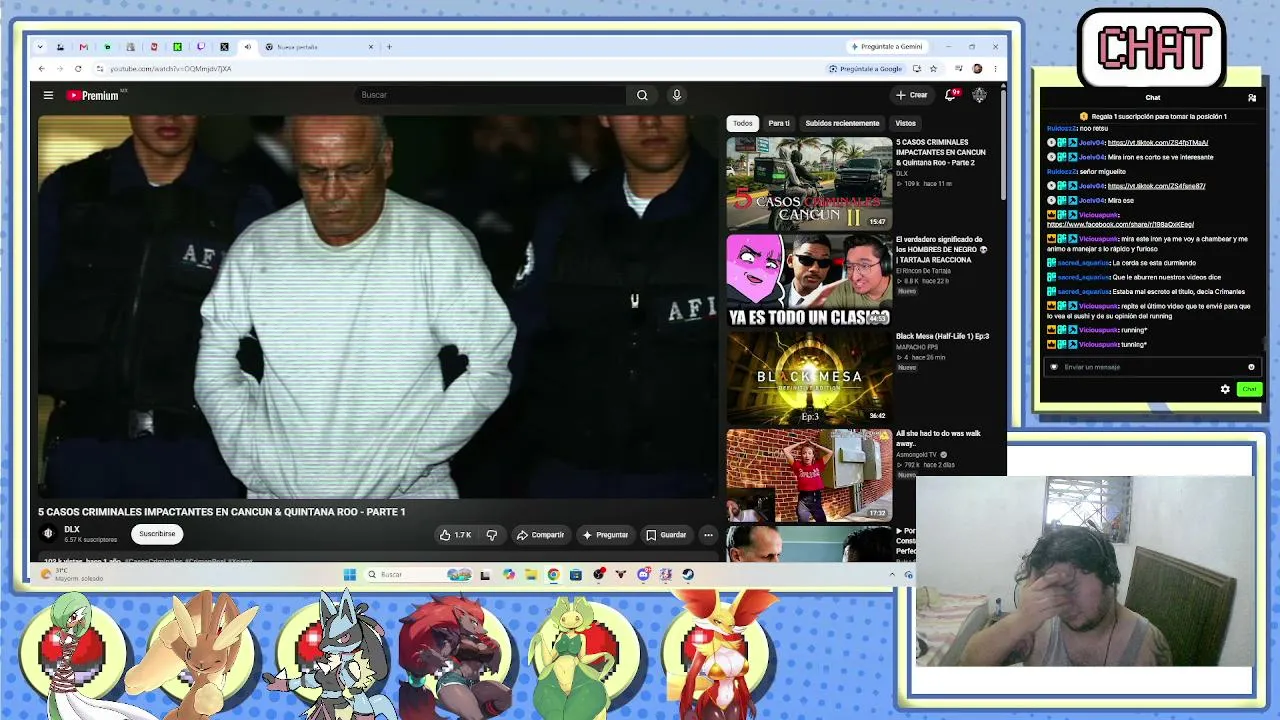The width and height of the screenshot is (1280, 720).
Task: Open the Chrome profile avatar
Action: point(977,69)
